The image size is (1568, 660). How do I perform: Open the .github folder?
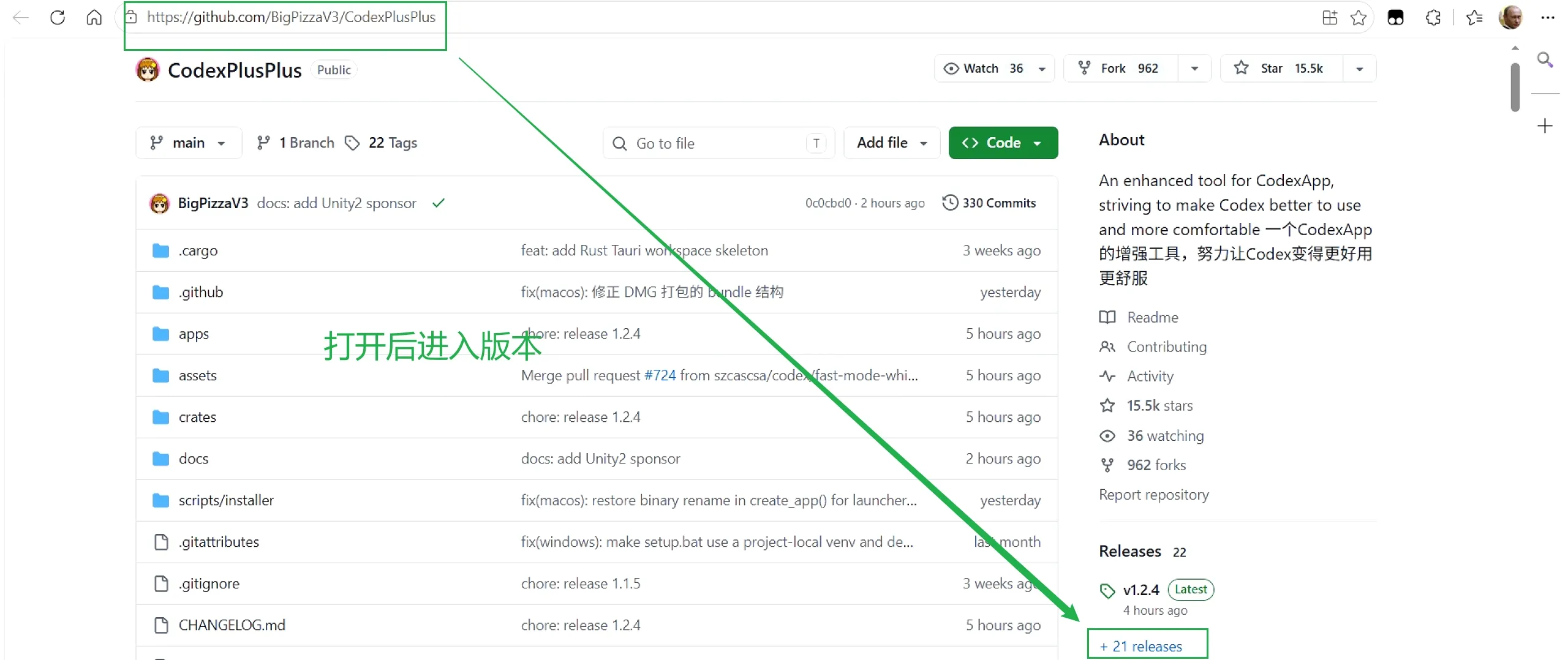201,293
